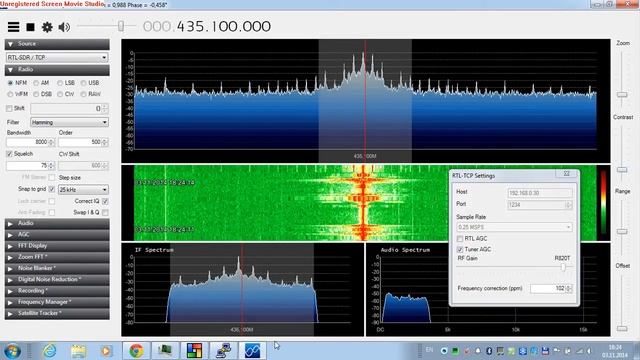Adjust the RF Gain slider
This screenshot has width=640, height=360.
[563, 267]
